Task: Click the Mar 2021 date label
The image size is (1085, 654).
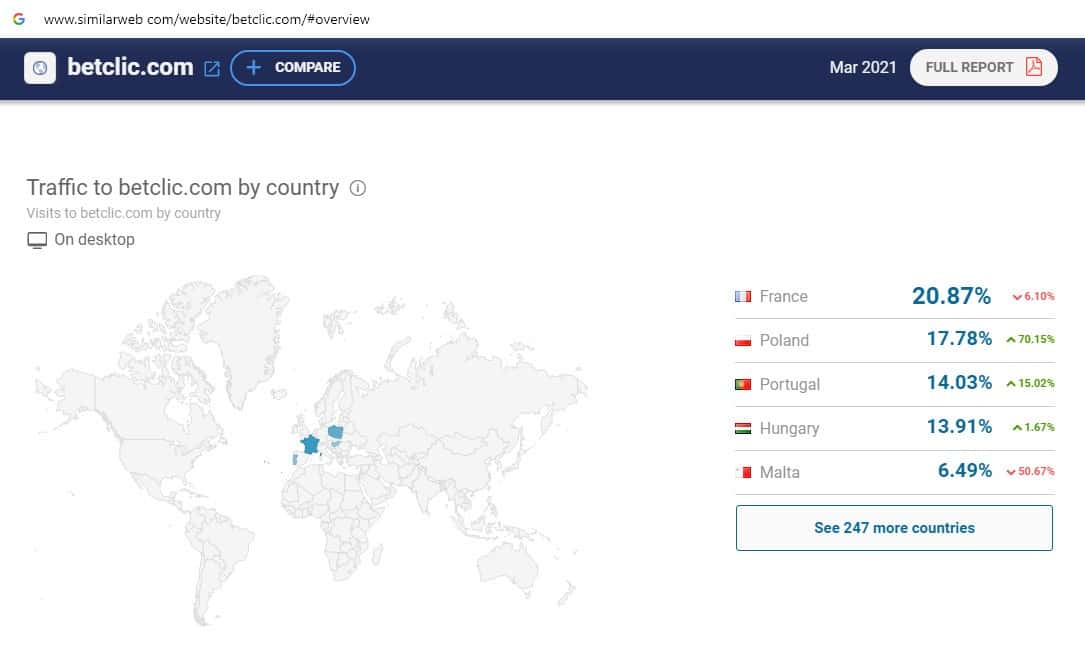Action: [x=862, y=67]
